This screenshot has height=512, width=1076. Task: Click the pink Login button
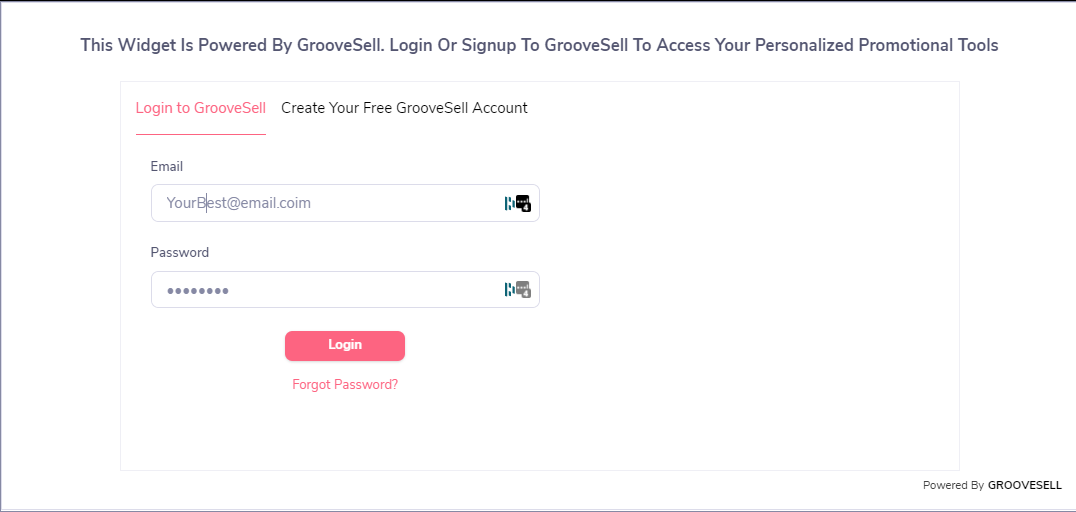tap(344, 345)
